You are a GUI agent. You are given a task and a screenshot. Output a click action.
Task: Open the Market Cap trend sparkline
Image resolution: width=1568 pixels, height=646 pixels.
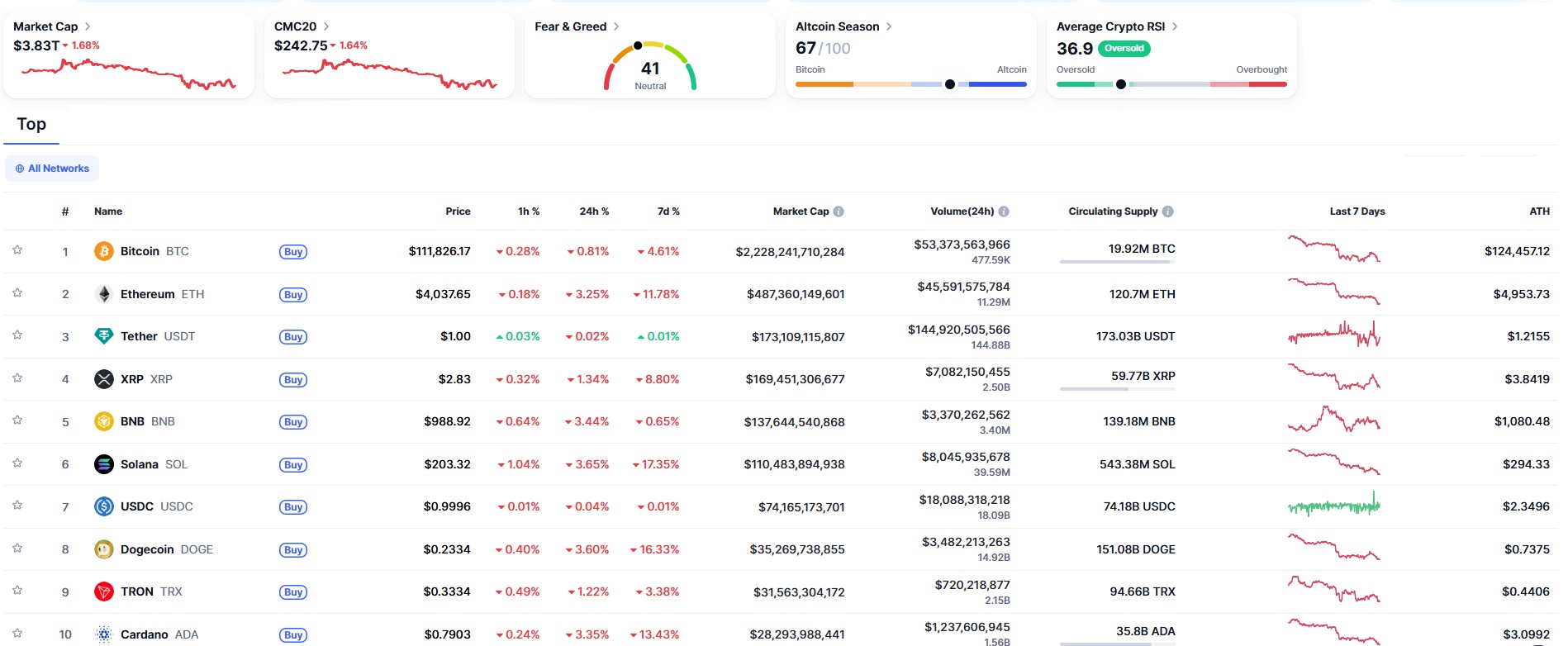point(128,74)
